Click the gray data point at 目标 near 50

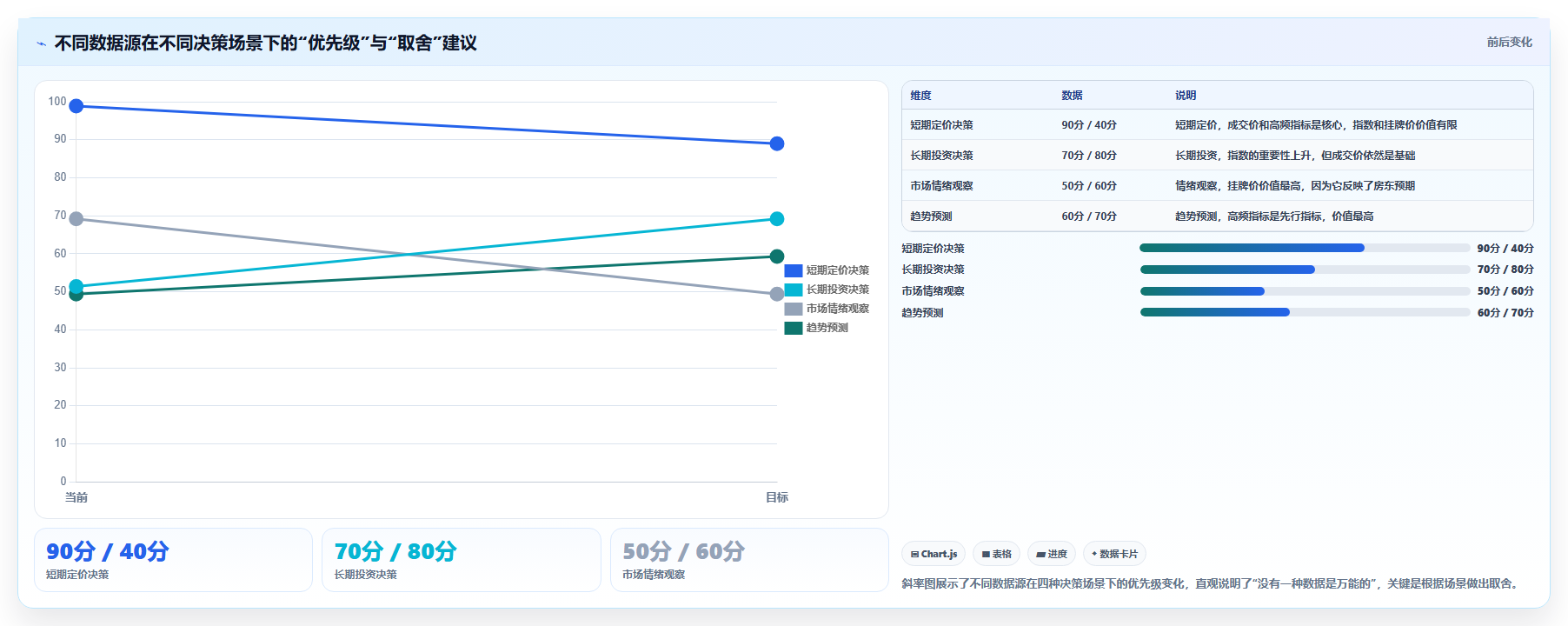(x=777, y=295)
